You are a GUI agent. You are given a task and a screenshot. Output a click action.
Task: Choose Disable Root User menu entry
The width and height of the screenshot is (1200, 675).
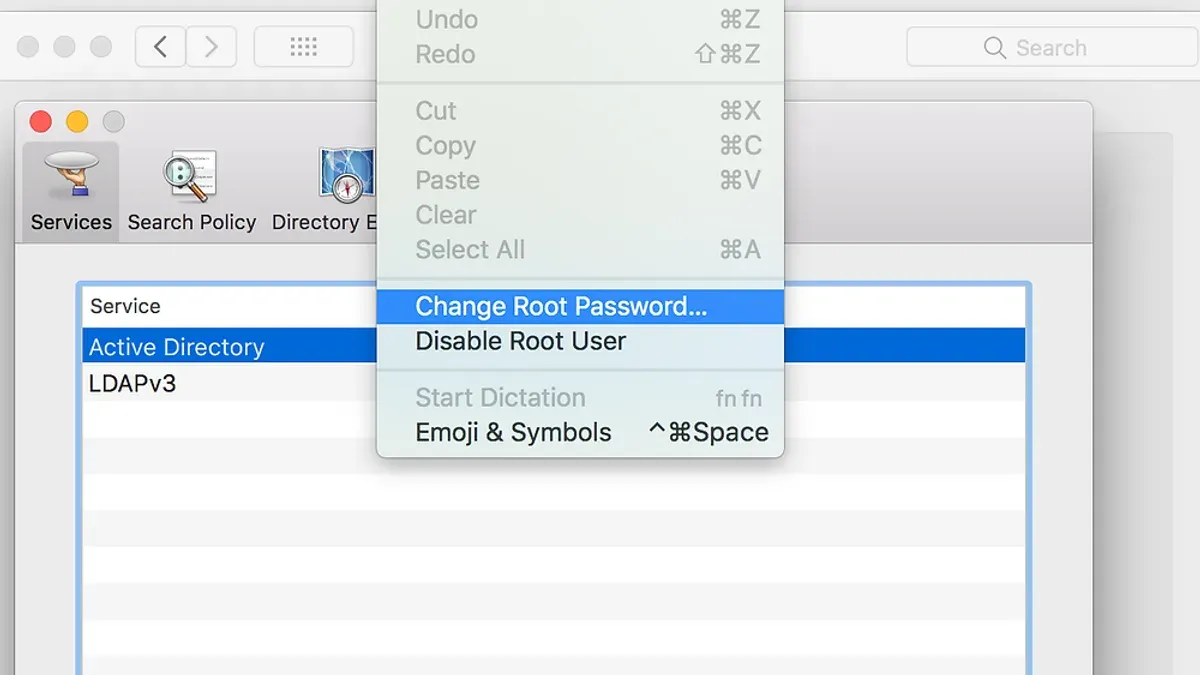coord(580,341)
